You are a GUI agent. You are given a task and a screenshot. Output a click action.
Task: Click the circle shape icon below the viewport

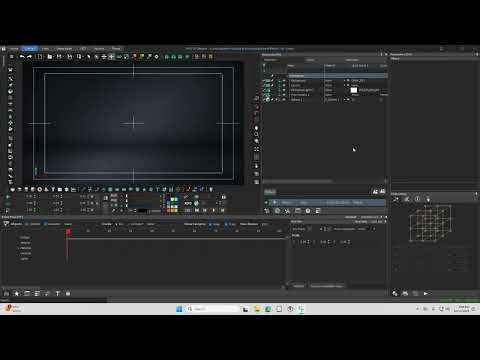click(x=39, y=189)
